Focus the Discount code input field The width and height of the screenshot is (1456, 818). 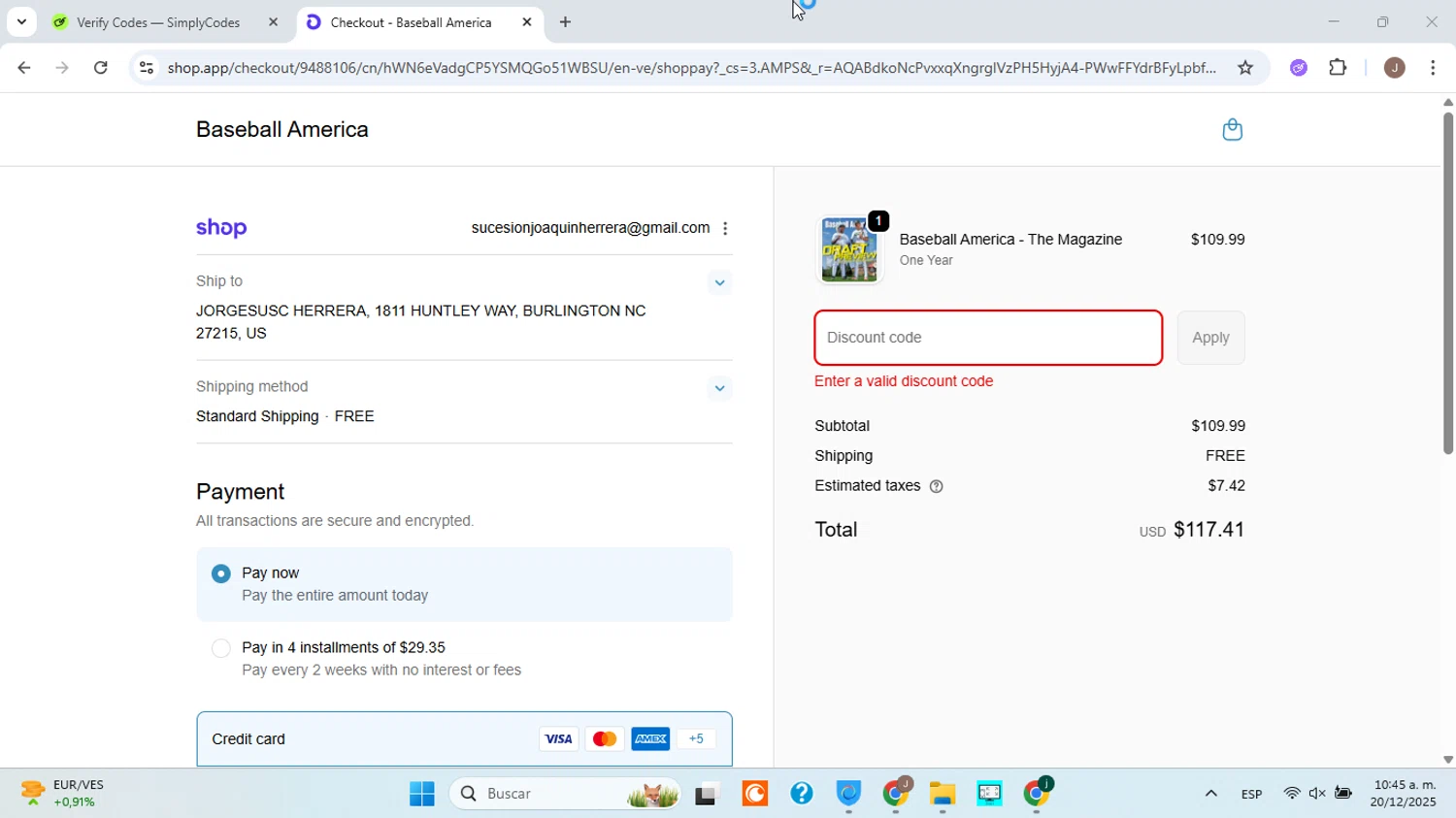coord(988,338)
